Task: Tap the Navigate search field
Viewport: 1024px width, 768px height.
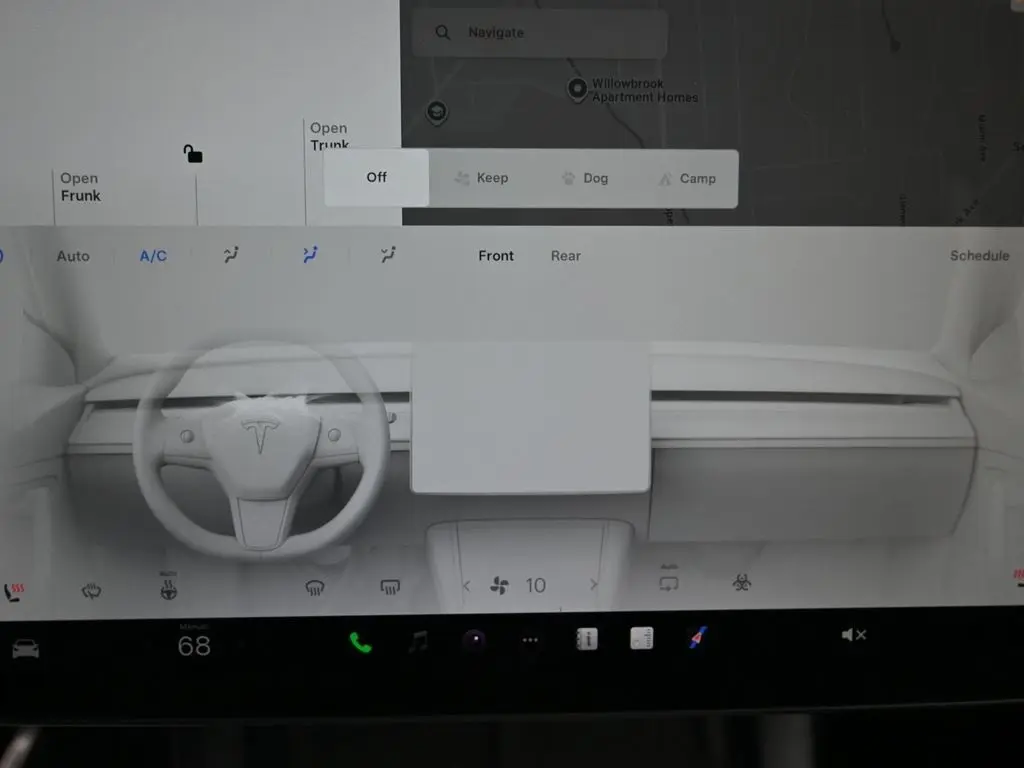Action: pos(540,33)
